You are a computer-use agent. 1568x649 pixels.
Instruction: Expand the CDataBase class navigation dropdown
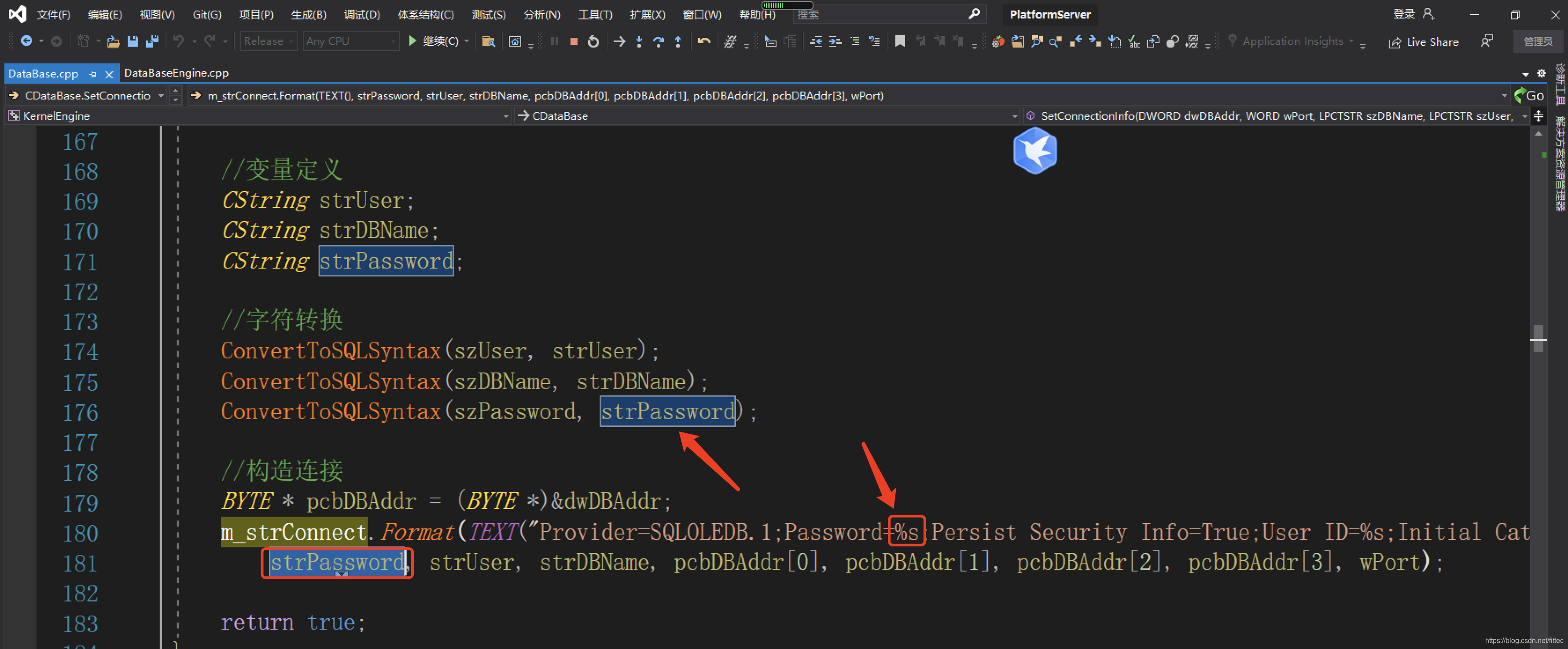[x=1014, y=116]
